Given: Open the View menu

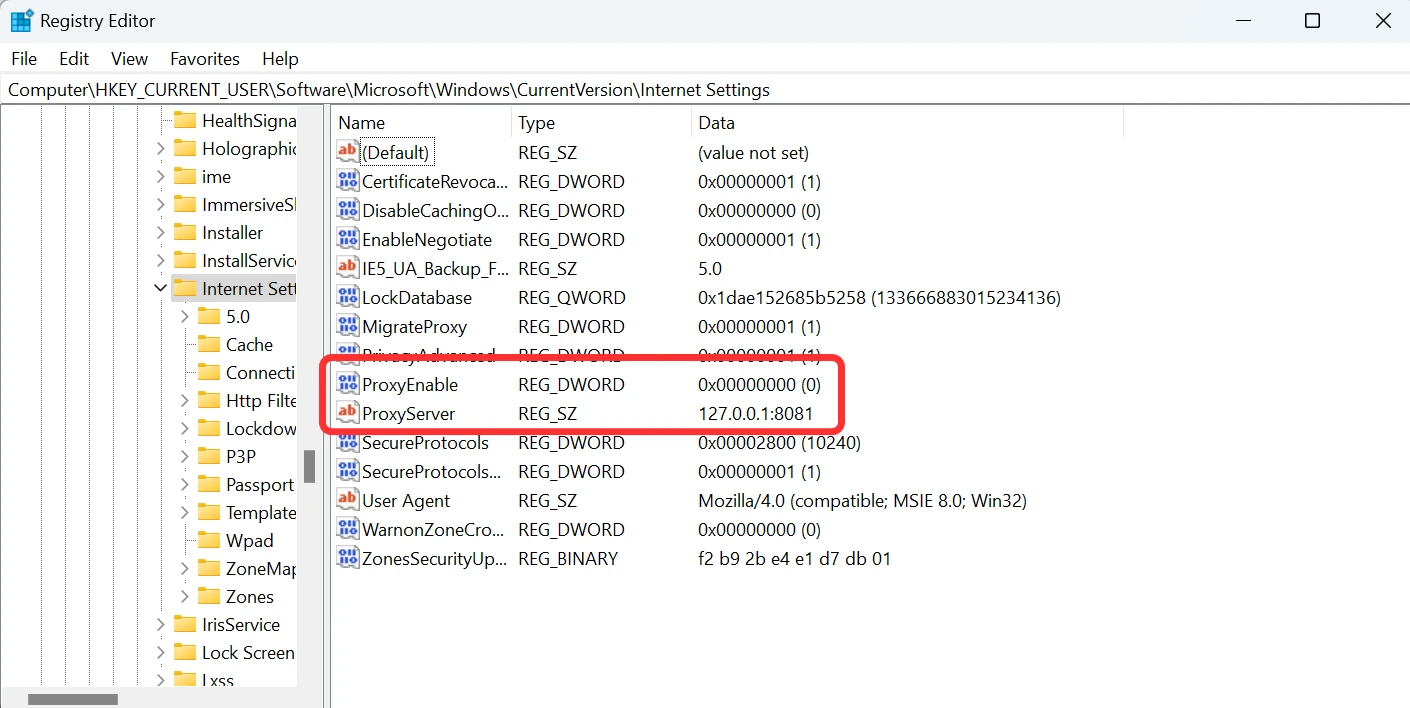Looking at the screenshot, I should pos(129,59).
